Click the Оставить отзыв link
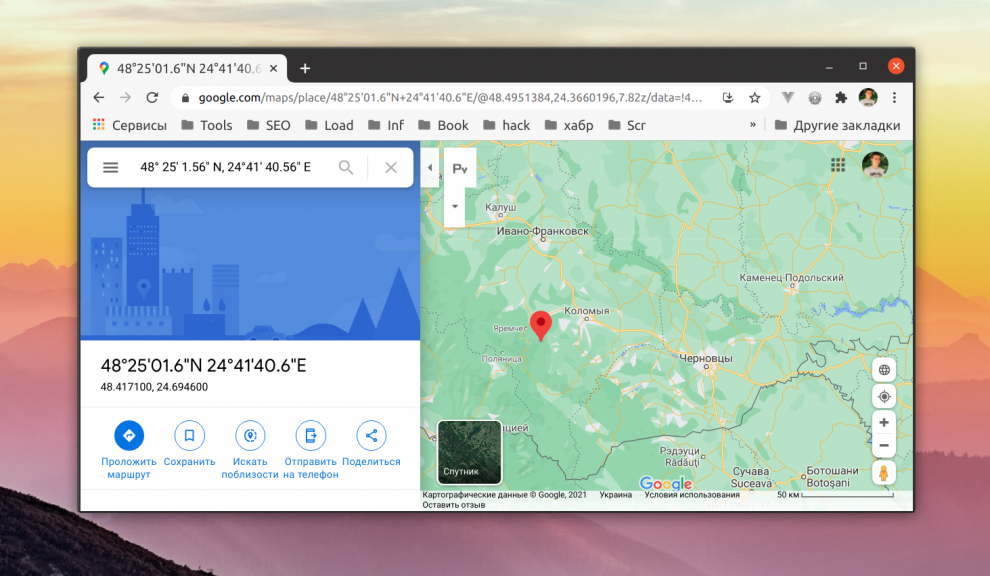This screenshot has width=990, height=576. click(453, 505)
